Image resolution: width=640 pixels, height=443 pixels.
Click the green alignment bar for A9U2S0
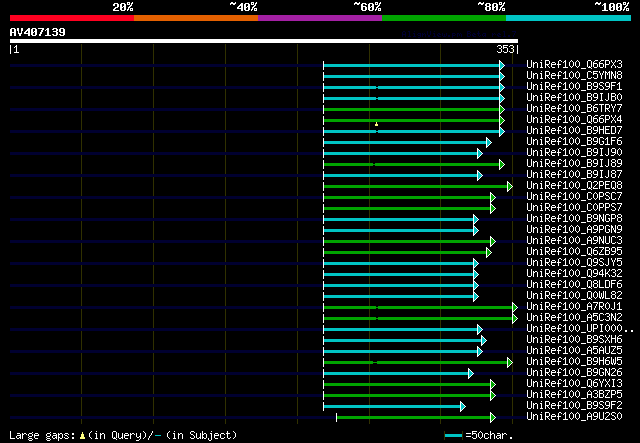[x=413, y=417]
